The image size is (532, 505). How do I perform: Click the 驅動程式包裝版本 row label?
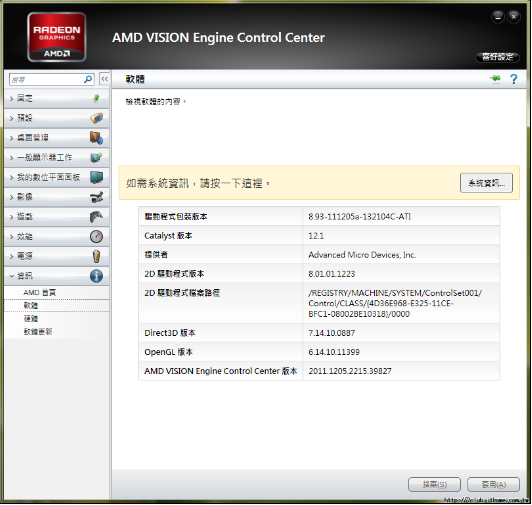(x=176, y=217)
